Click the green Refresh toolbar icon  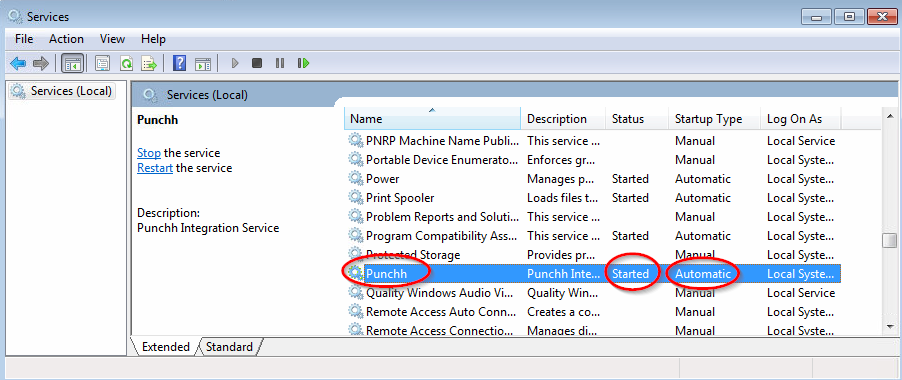point(126,63)
